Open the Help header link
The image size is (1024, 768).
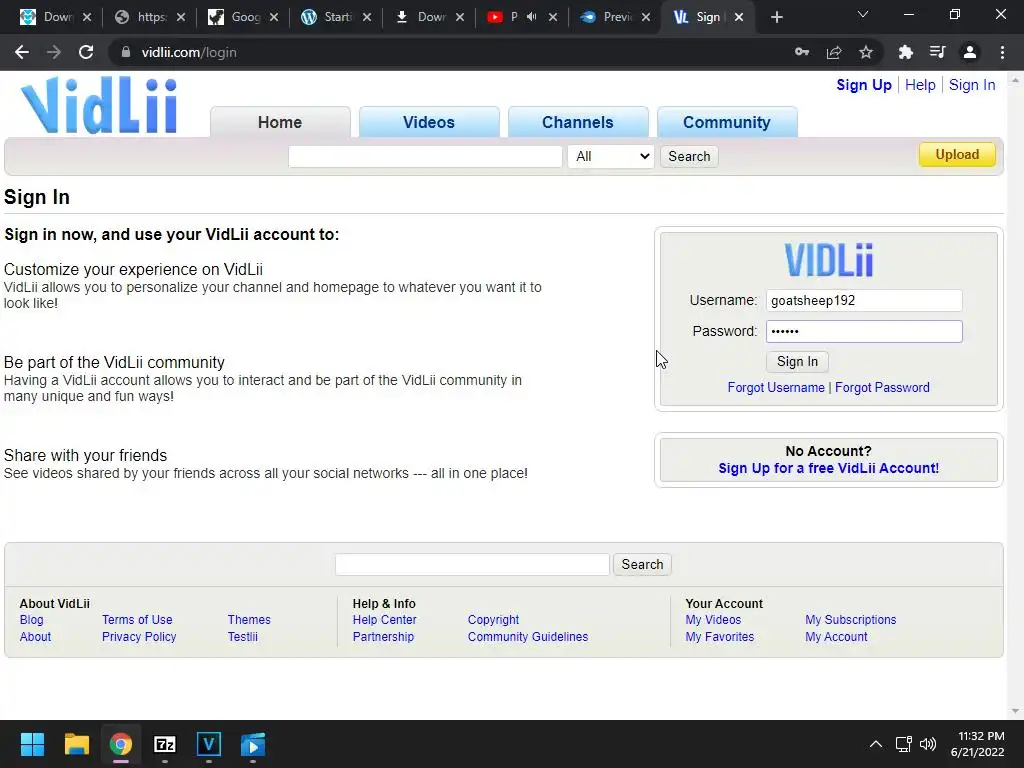[x=920, y=85]
